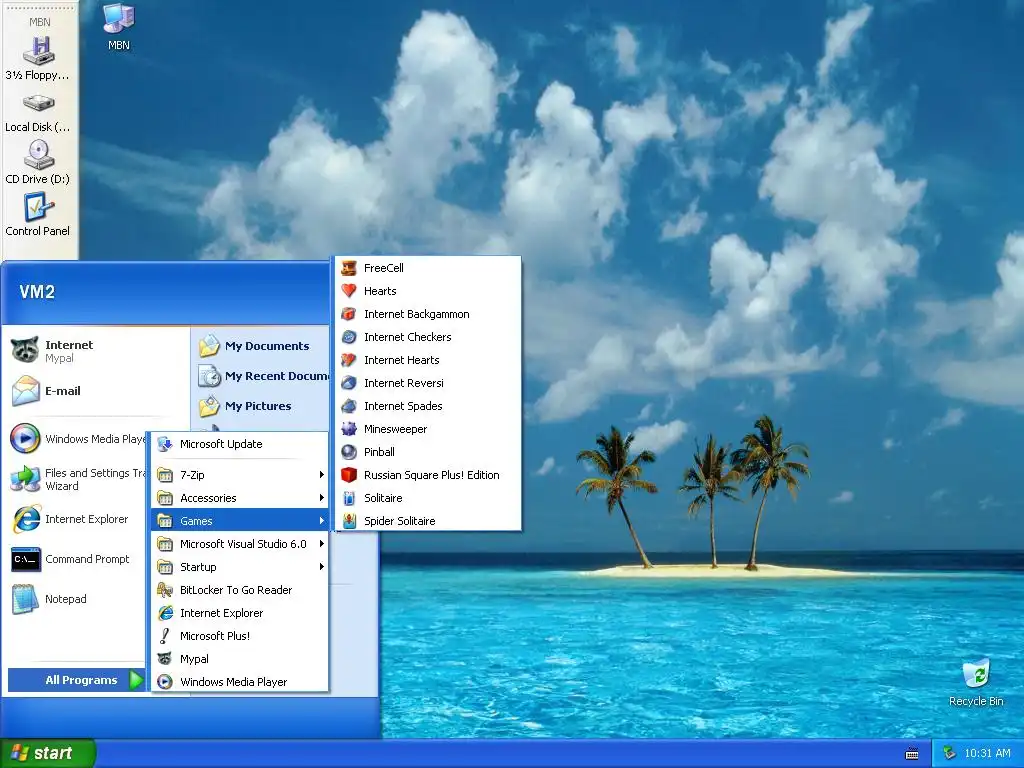Launch FreeCell from the Games submenu
1024x768 pixels.
[428, 268]
